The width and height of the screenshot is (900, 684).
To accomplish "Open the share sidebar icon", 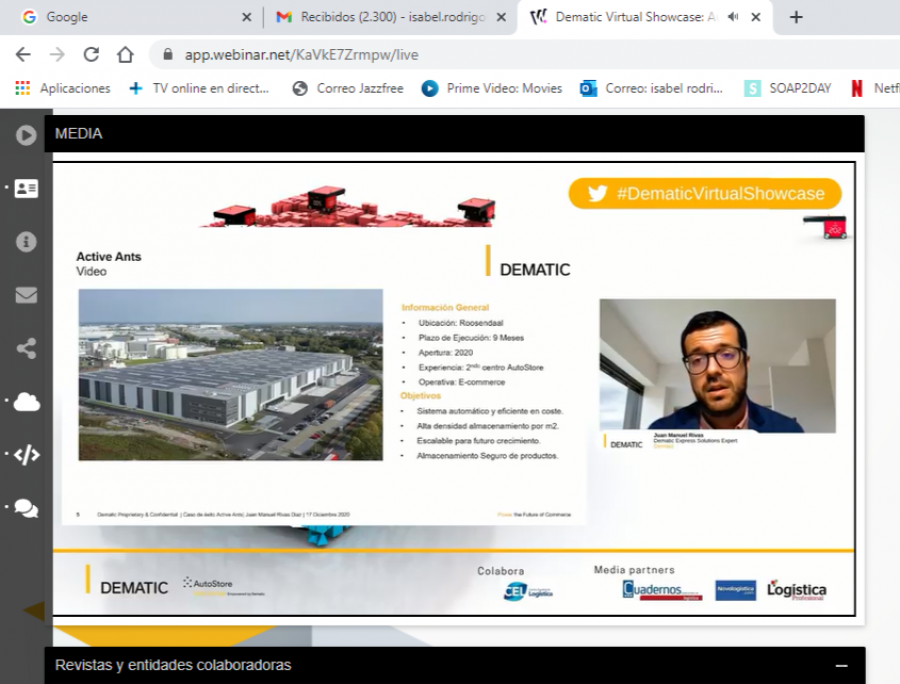I will [x=26, y=348].
